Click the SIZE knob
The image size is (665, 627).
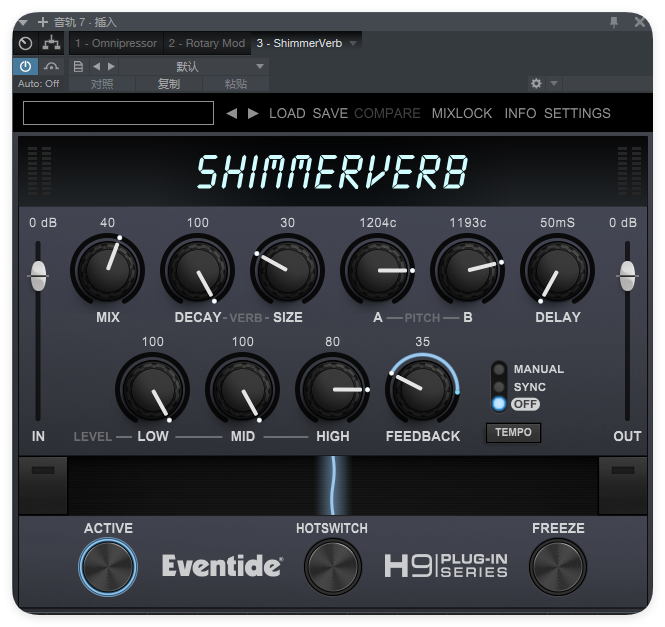pyautogui.click(x=288, y=270)
